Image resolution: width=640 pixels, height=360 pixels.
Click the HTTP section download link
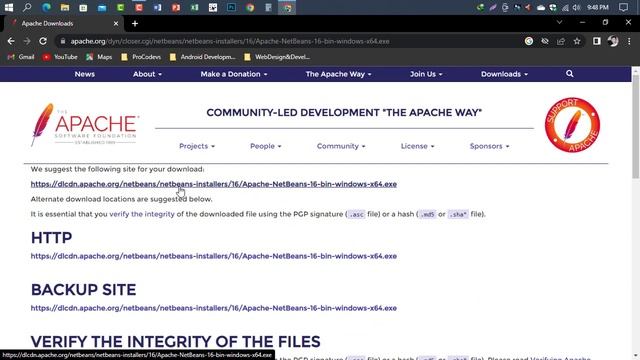point(213,256)
